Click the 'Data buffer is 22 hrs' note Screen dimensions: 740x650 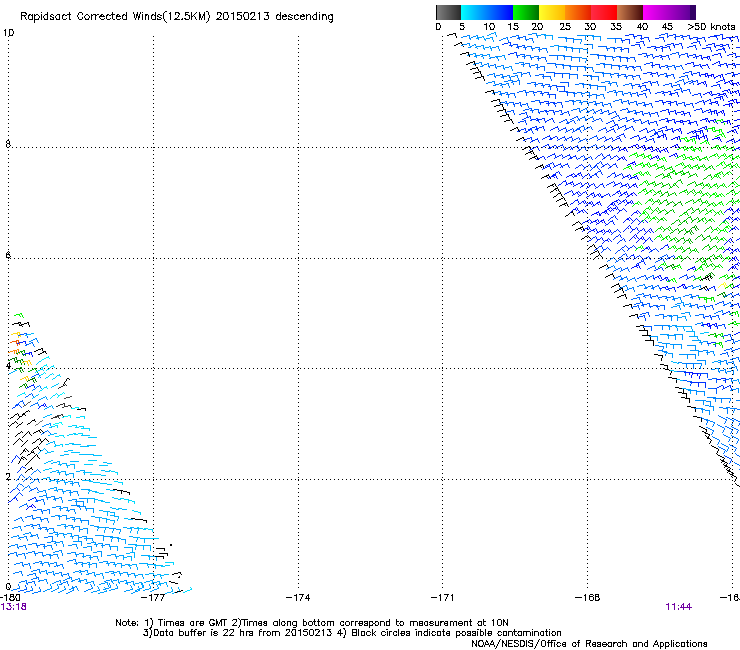tap(352, 633)
